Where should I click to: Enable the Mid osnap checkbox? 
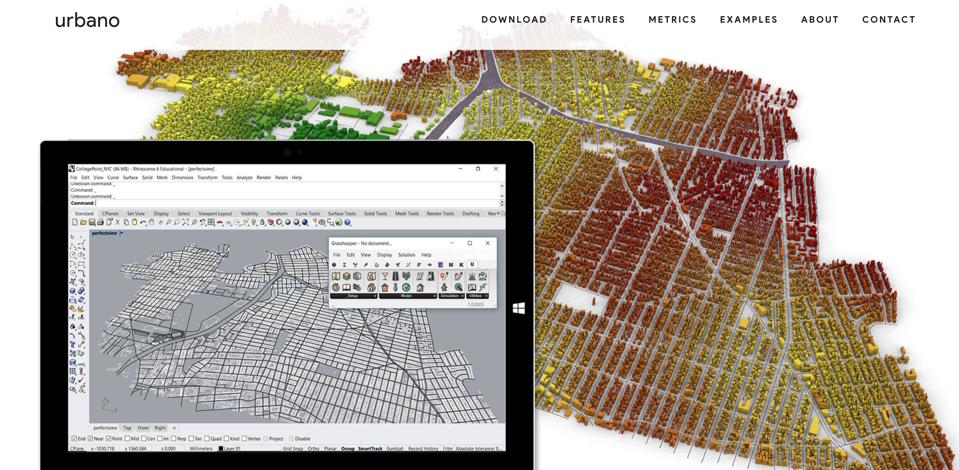coord(127,438)
